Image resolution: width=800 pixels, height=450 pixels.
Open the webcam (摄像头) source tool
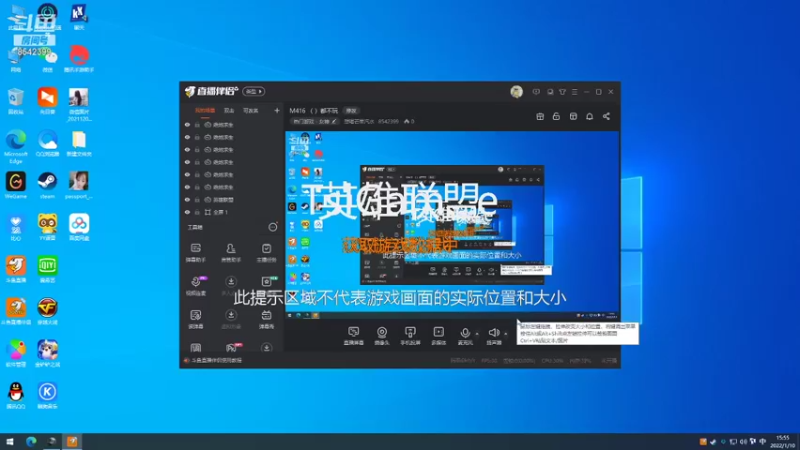(x=382, y=335)
